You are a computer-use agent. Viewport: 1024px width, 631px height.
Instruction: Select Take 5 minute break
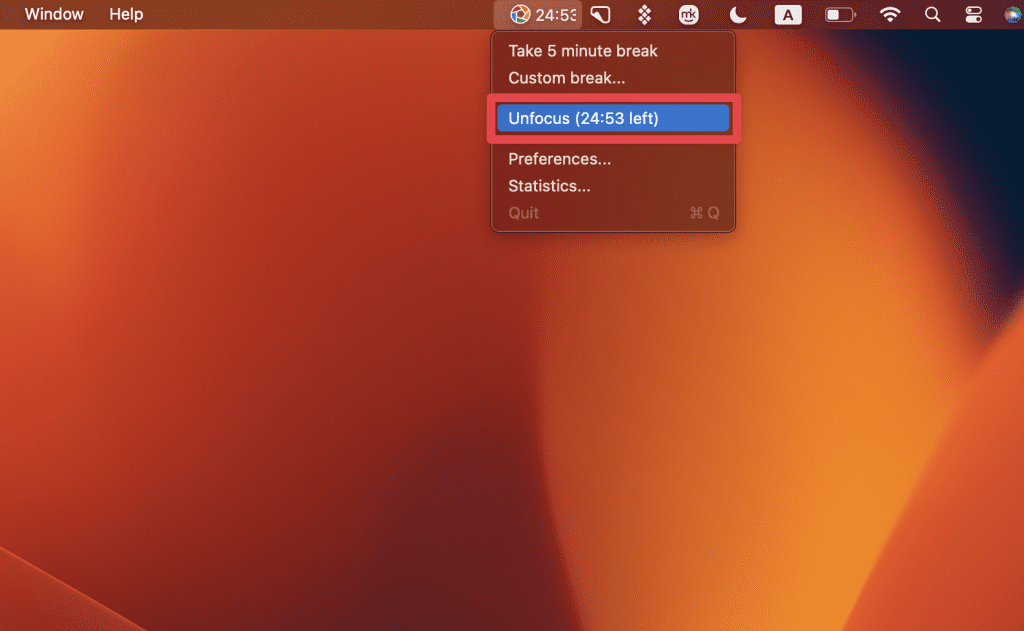coord(583,51)
